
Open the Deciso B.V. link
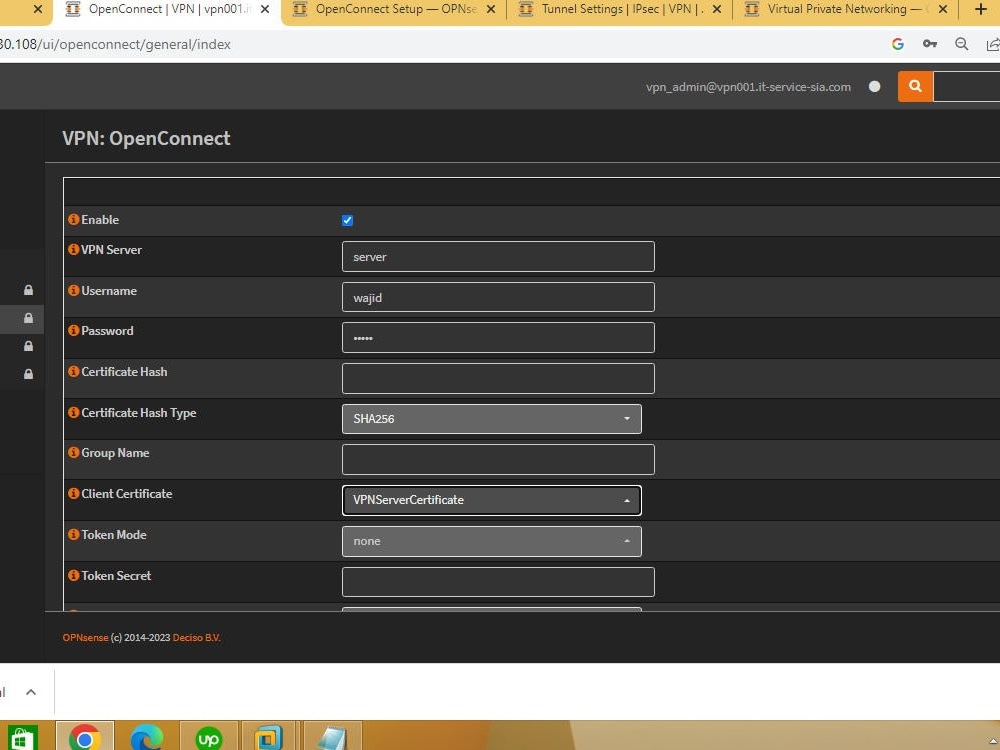click(x=197, y=637)
